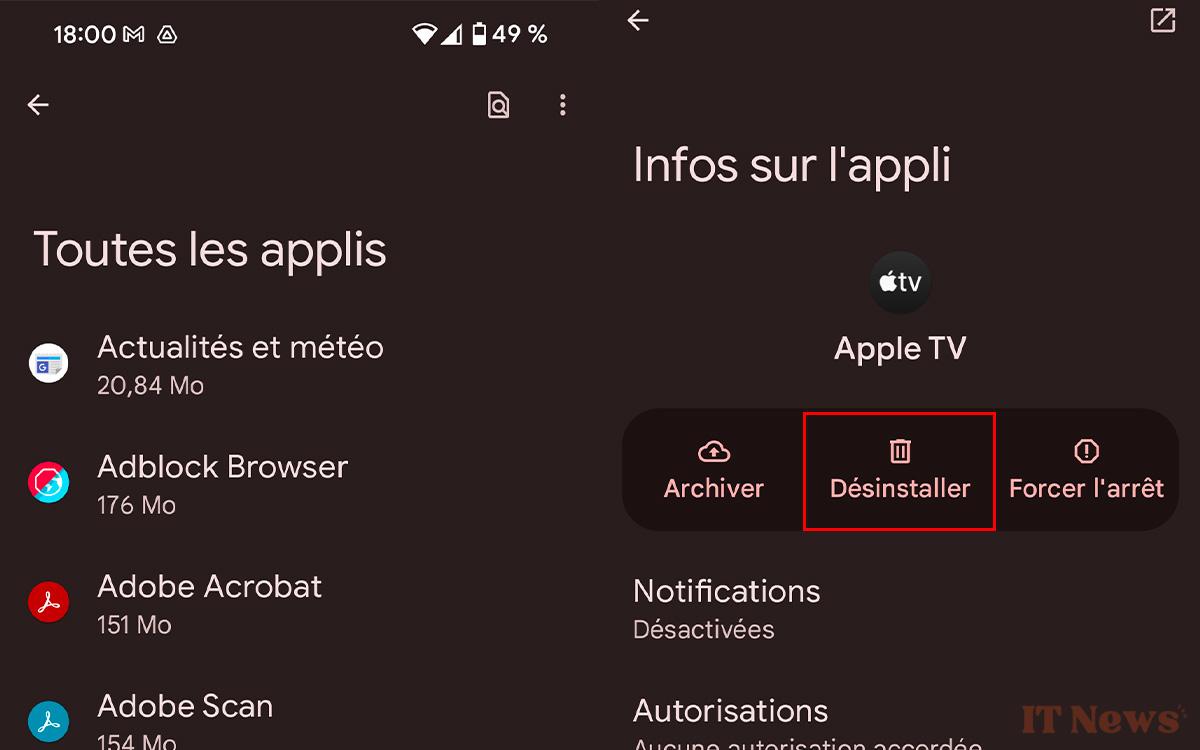Go back from the Toutes les applis list
The width and height of the screenshot is (1200, 750).
38,105
